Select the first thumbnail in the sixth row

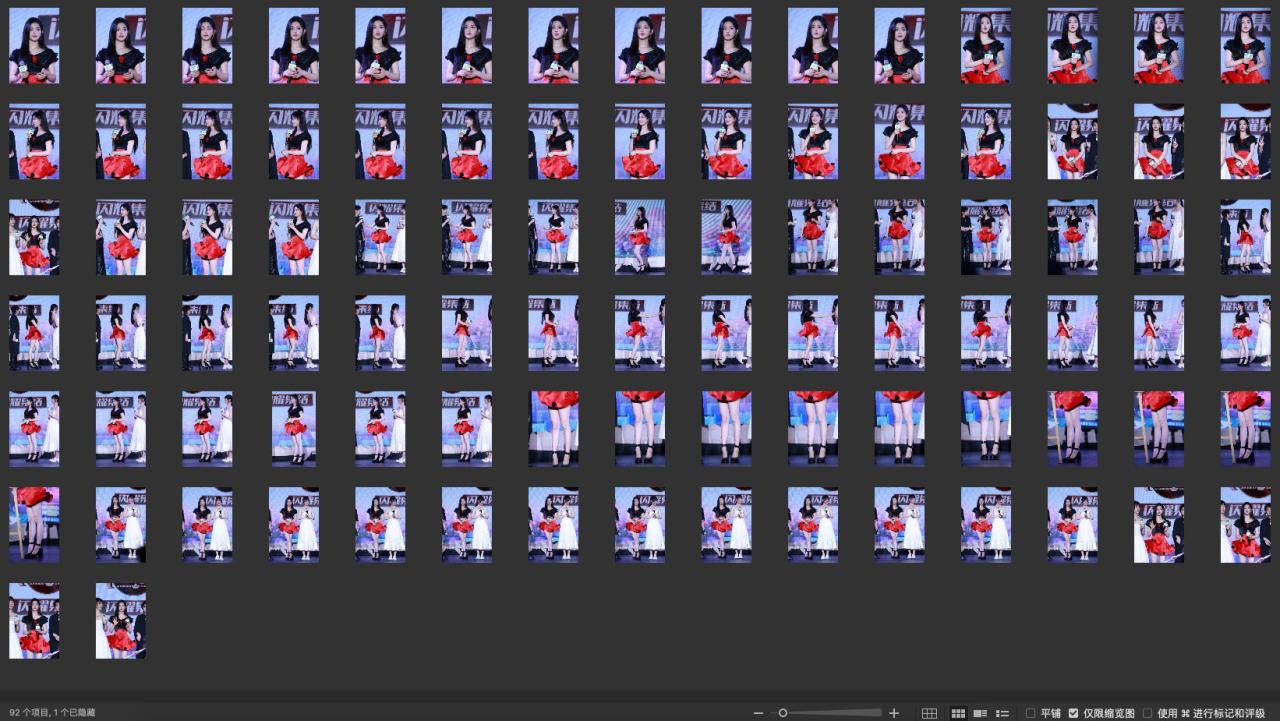click(x=34, y=525)
